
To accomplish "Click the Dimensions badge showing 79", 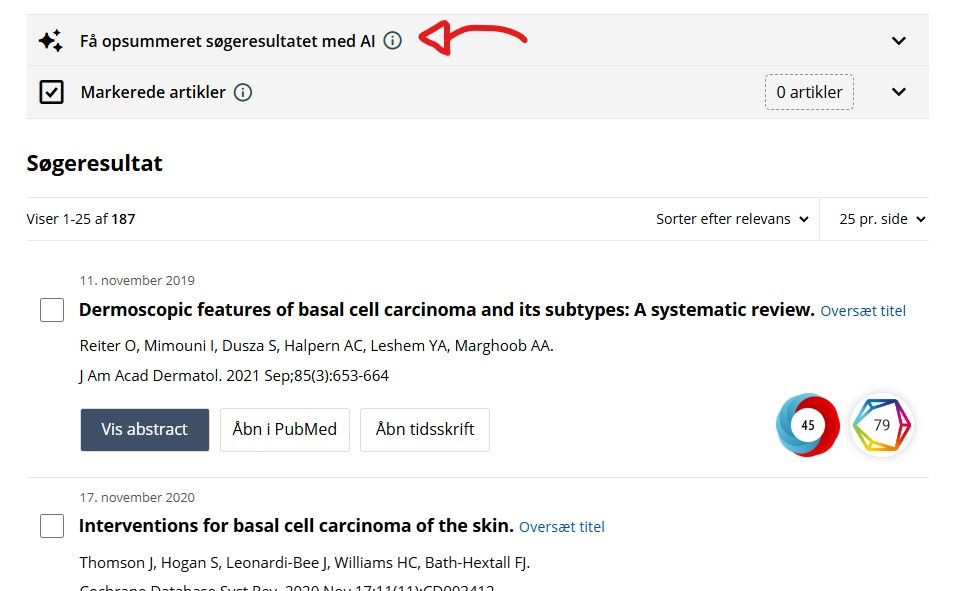I will click(882, 425).
